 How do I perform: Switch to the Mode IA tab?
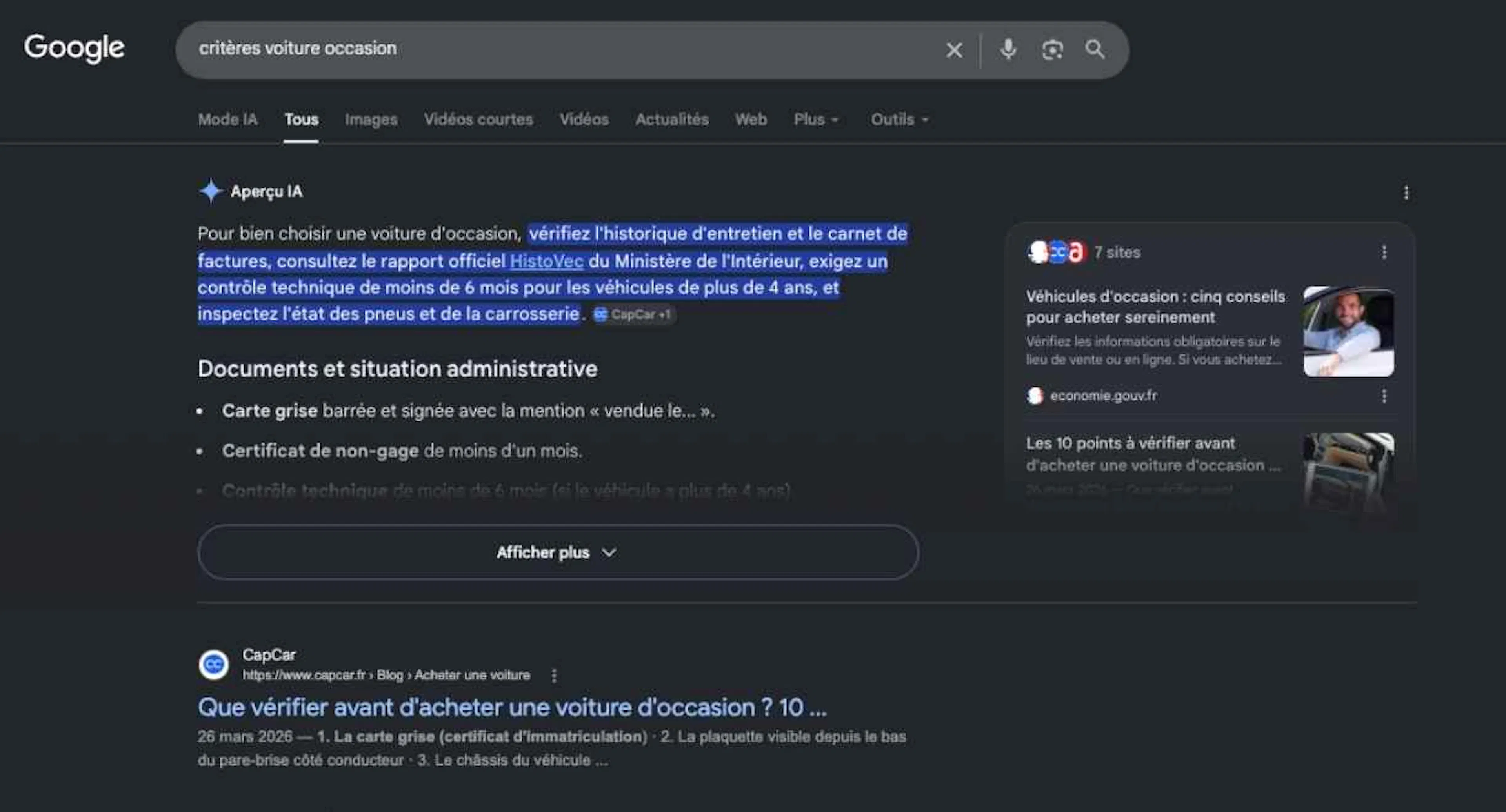[x=227, y=119]
